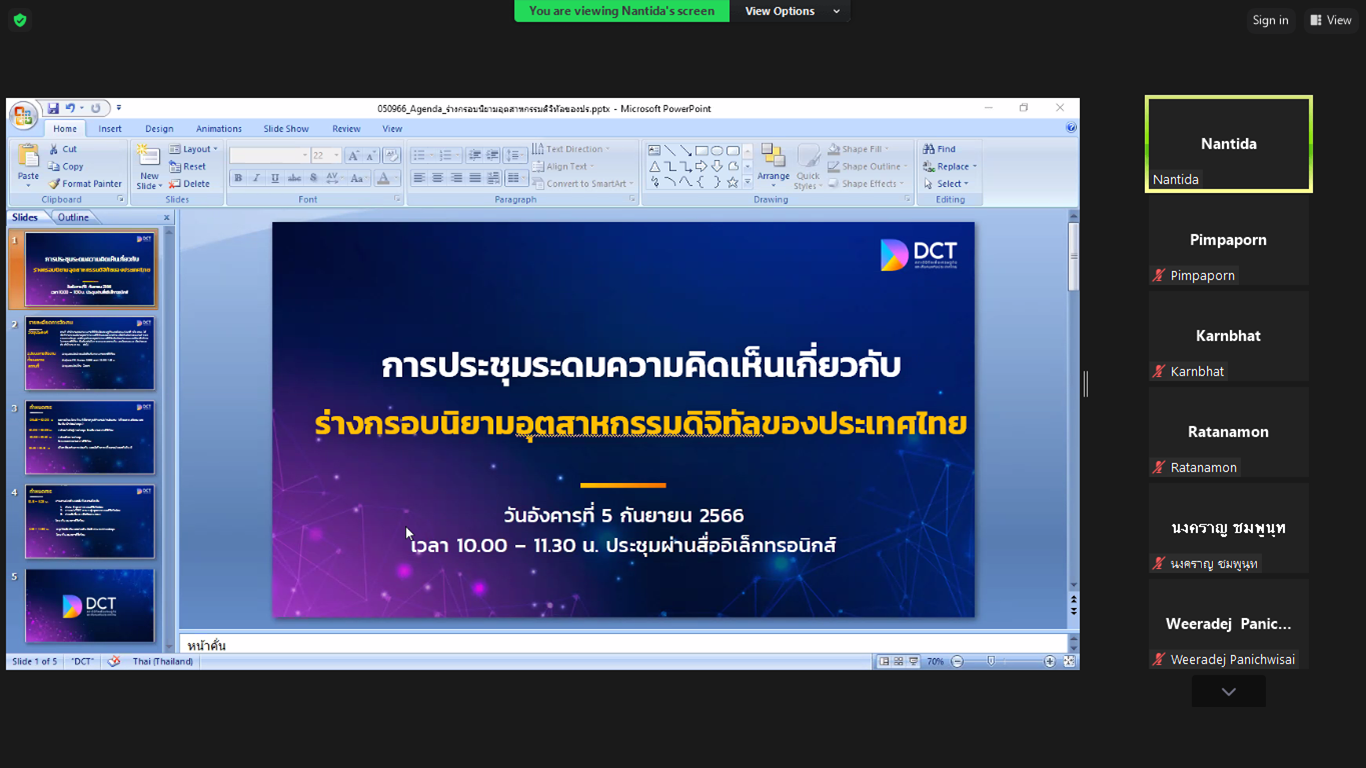Viewport: 1366px width, 768px height.
Task: Click the Fit slide to window icon
Action: [x=1069, y=662]
